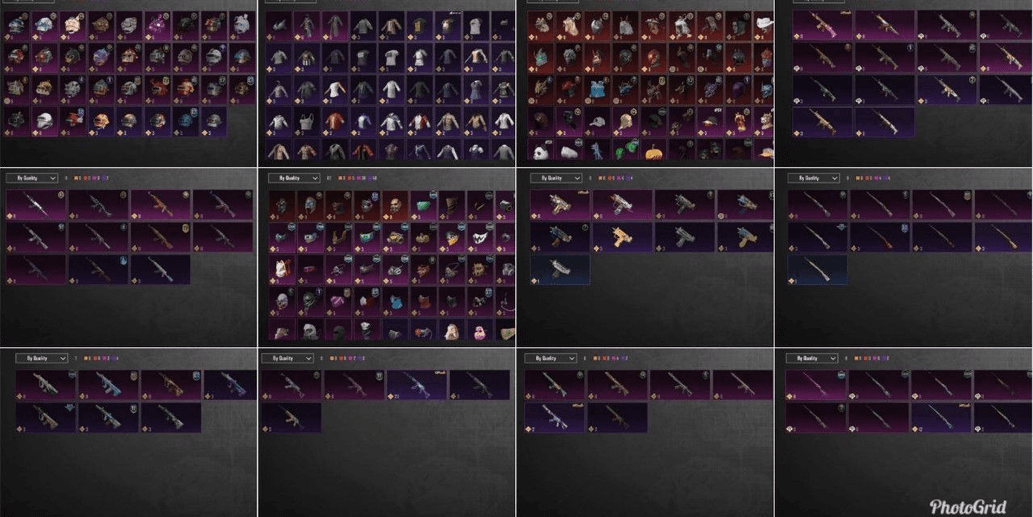The width and height of the screenshot is (1033, 517).
Task: Select the panda head costume item
Action: 542,151
